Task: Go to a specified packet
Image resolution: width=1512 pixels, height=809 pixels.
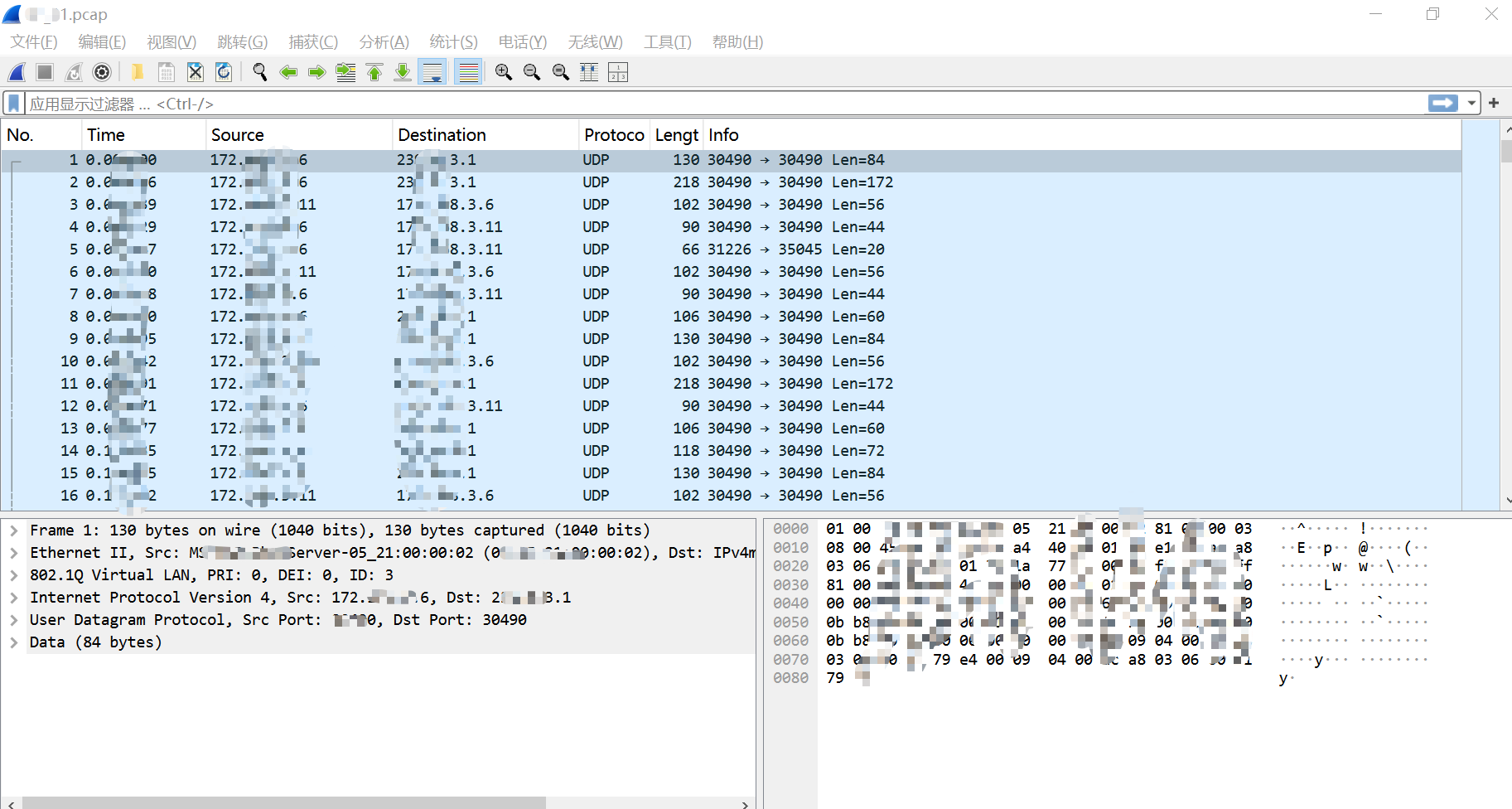Action: [345, 73]
